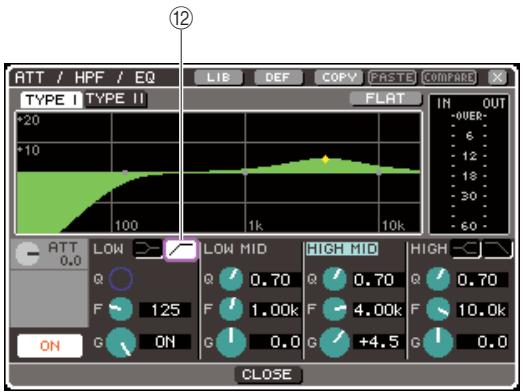Click the LOW band G knob
Viewport: 523px width, 392px height.
pyautogui.click(x=121, y=343)
